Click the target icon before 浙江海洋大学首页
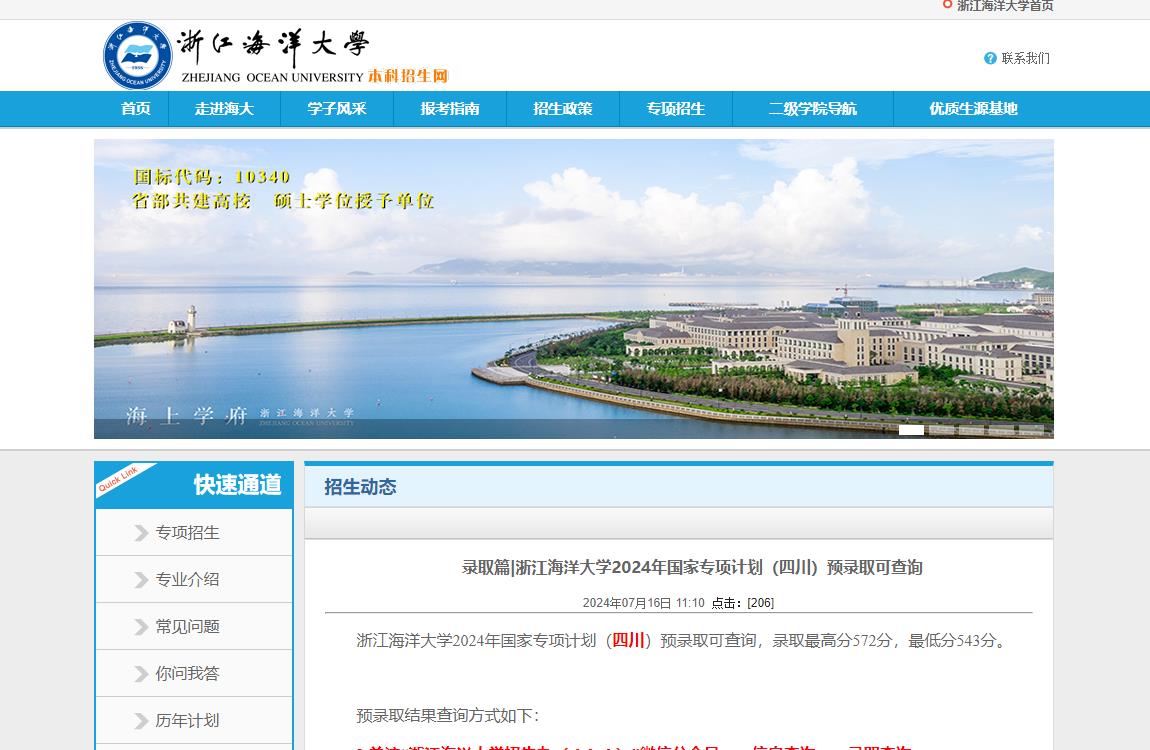 (x=948, y=5)
